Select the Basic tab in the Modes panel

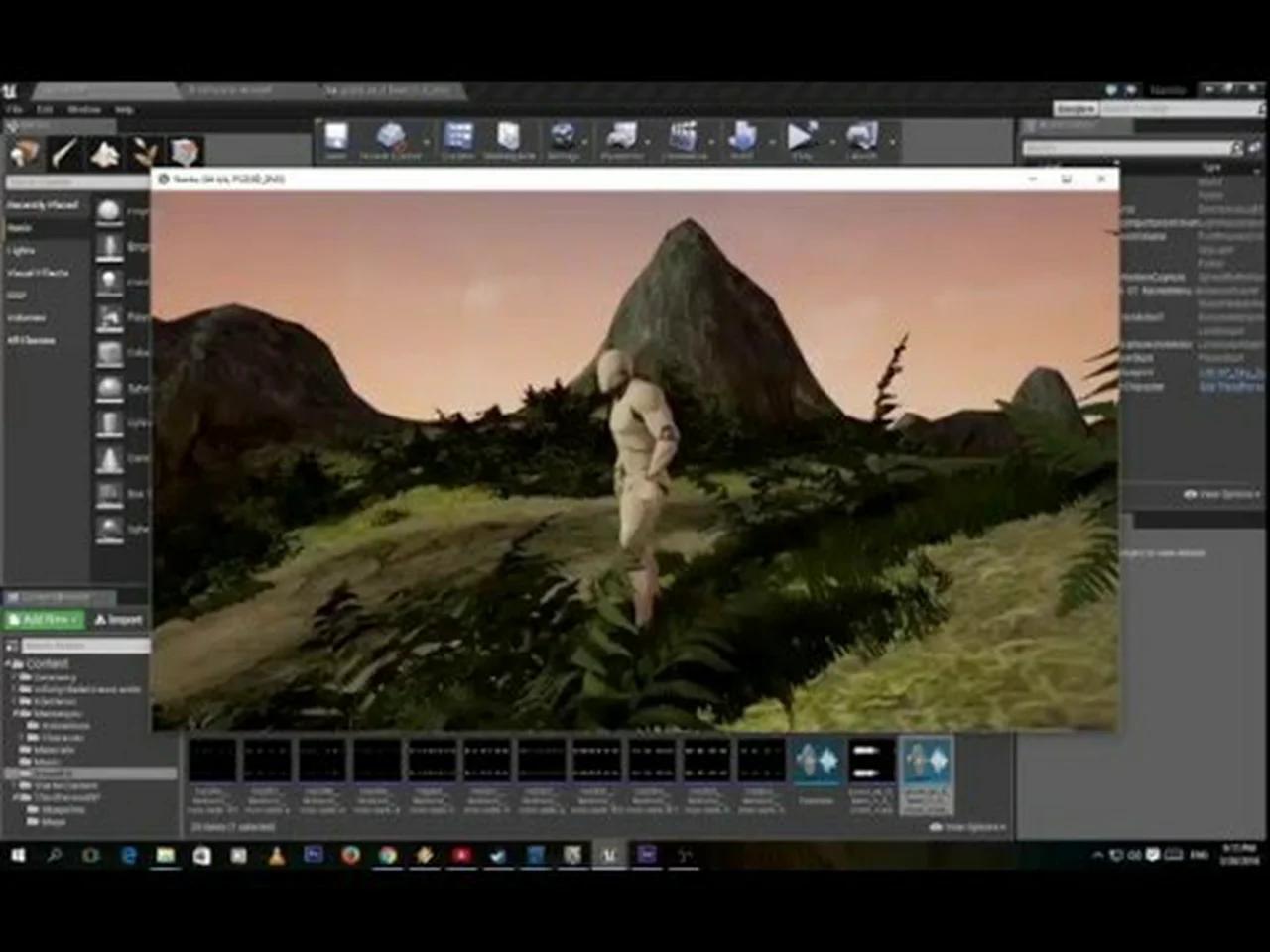point(20,227)
